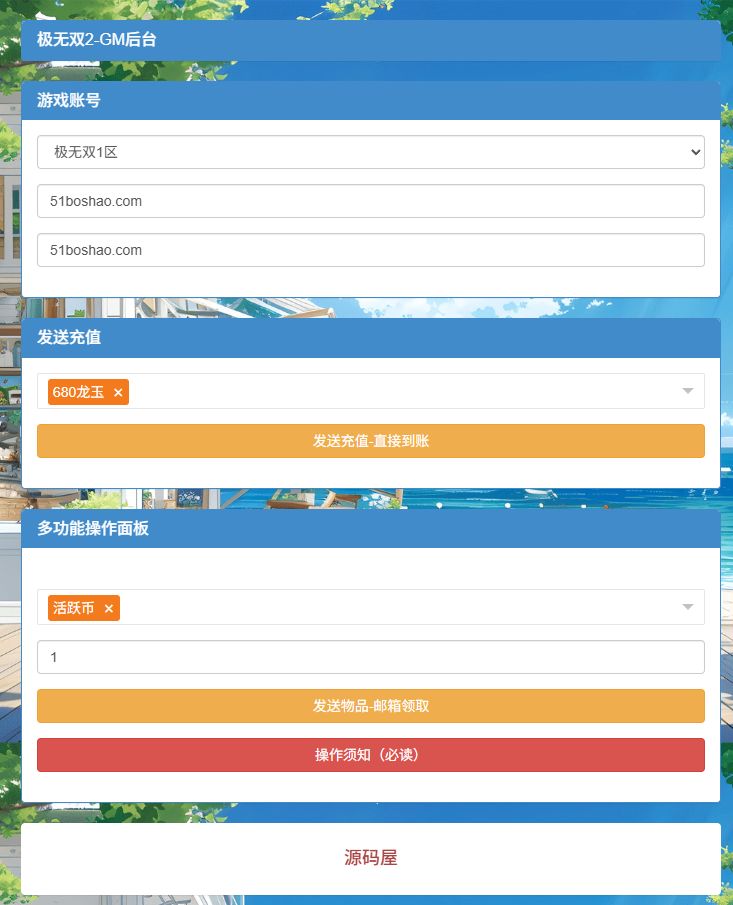Click the first 51boshao.com account field
This screenshot has height=905, width=733.
click(x=371, y=201)
